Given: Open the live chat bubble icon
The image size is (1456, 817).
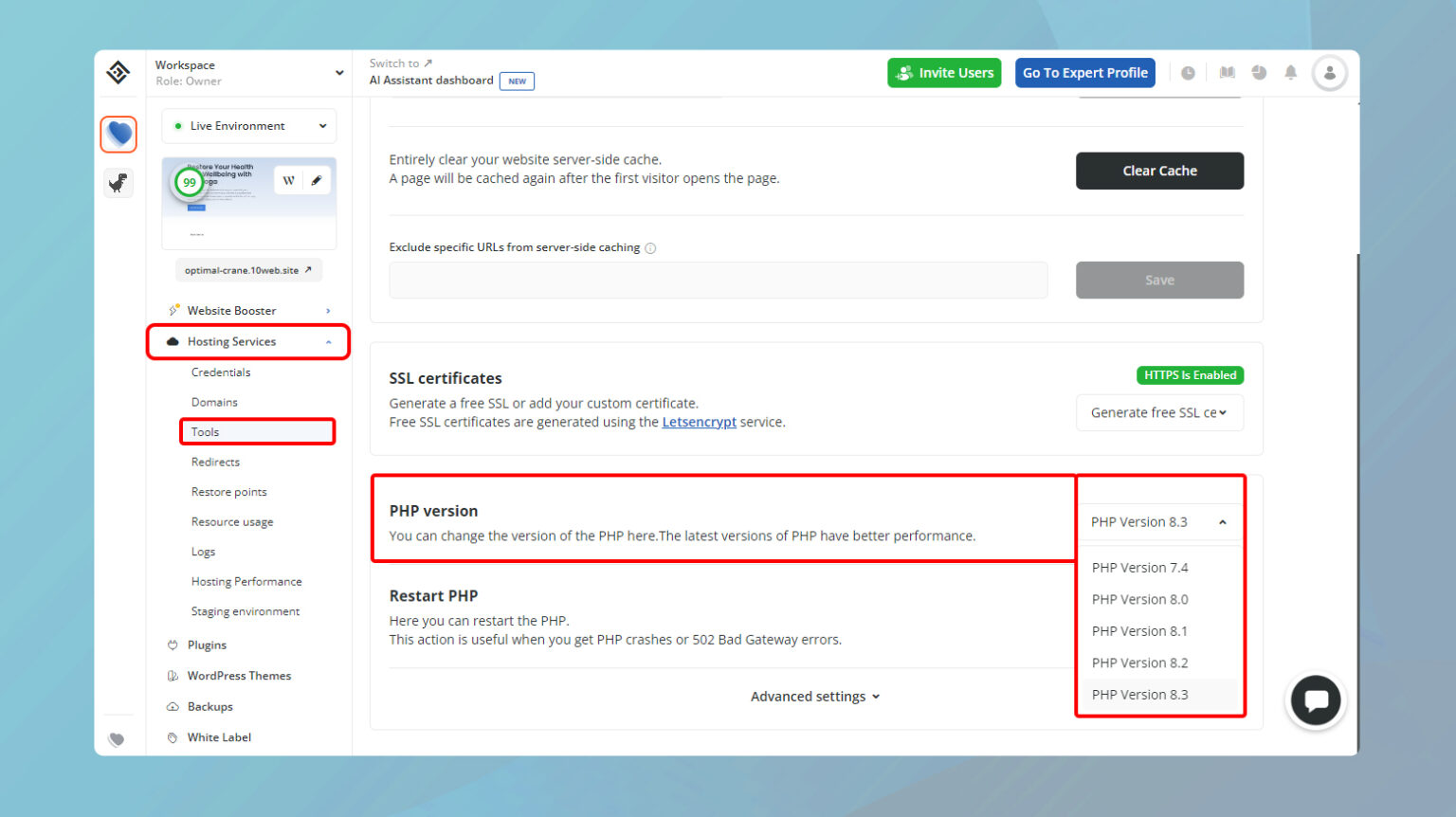Looking at the screenshot, I should [1315, 701].
